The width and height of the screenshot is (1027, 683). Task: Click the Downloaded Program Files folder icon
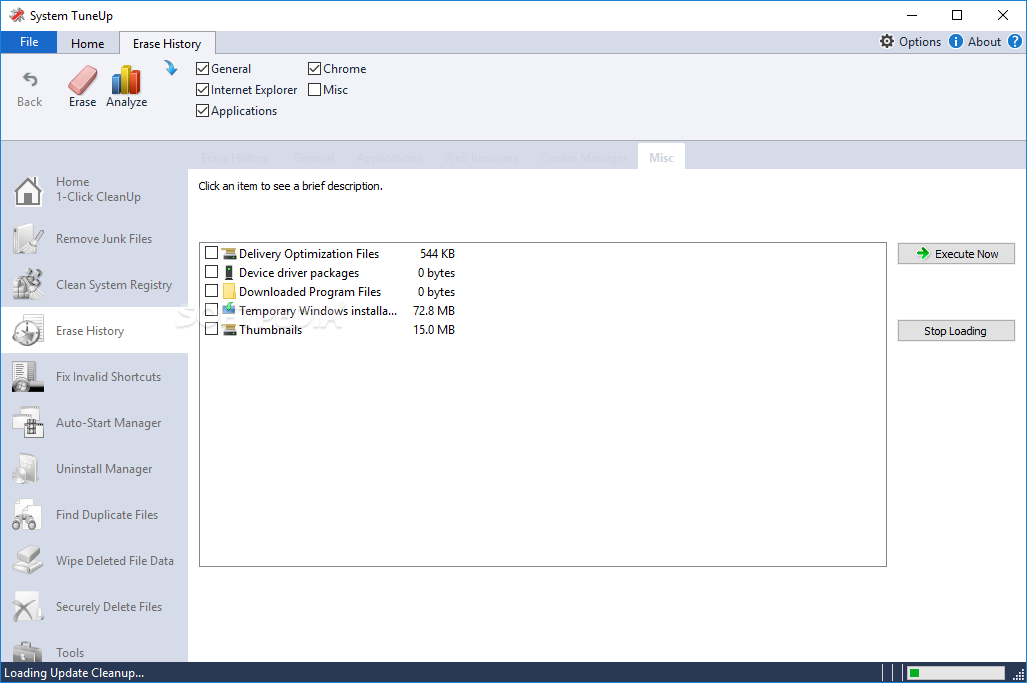pyautogui.click(x=229, y=291)
